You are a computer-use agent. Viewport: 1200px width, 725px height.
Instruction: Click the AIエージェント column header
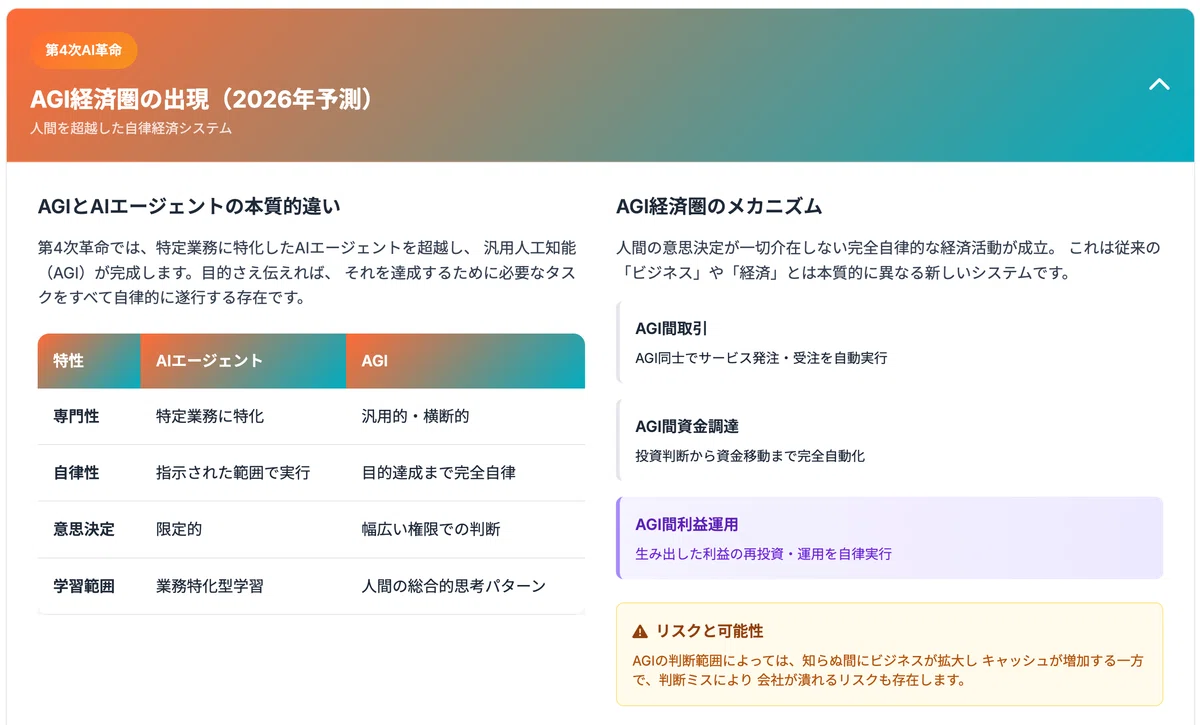[243, 361]
